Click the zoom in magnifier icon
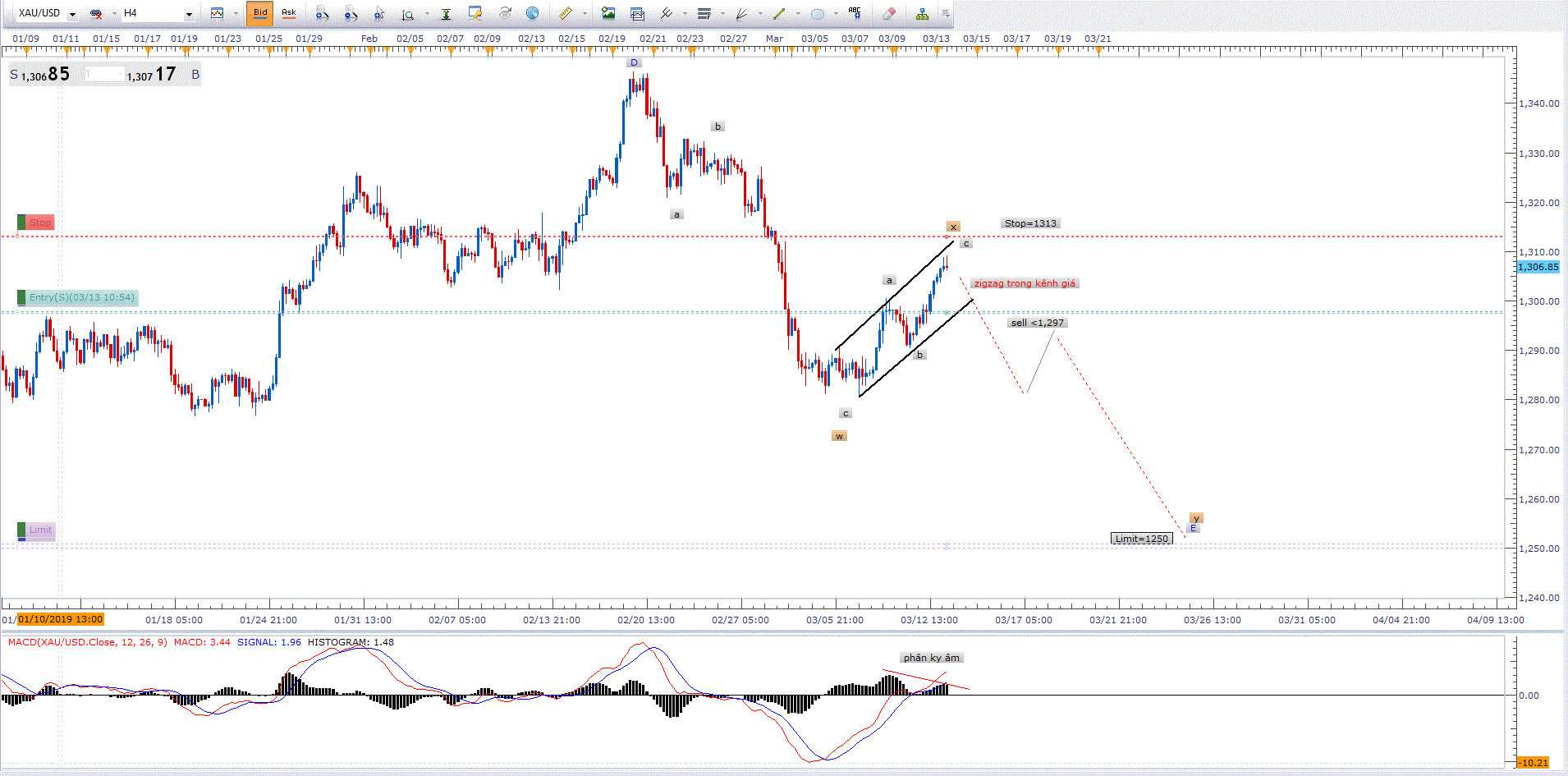 tap(322, 13)
